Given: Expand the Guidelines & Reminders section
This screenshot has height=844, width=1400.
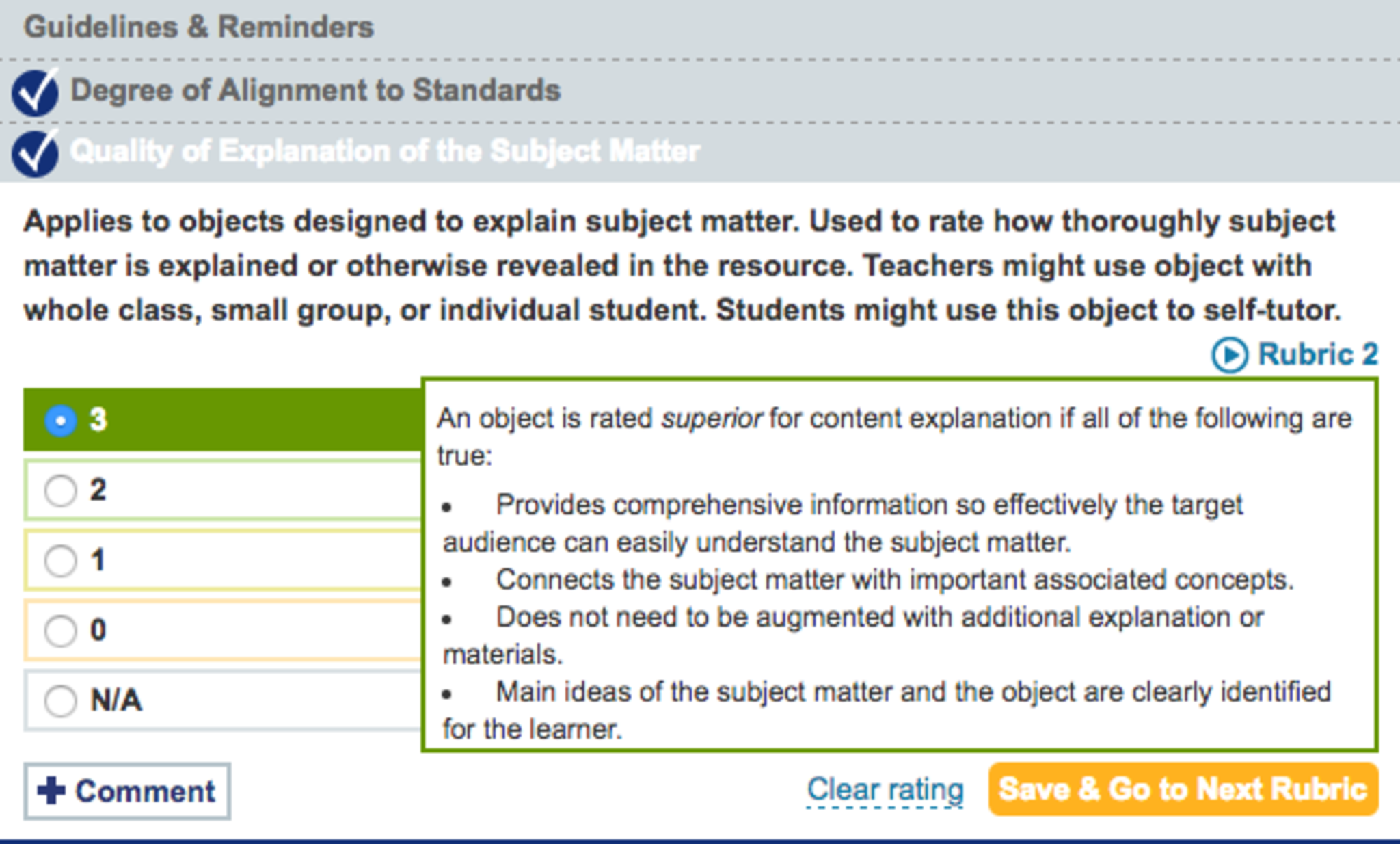Looking at the screenshot, I should click(199, 27).
